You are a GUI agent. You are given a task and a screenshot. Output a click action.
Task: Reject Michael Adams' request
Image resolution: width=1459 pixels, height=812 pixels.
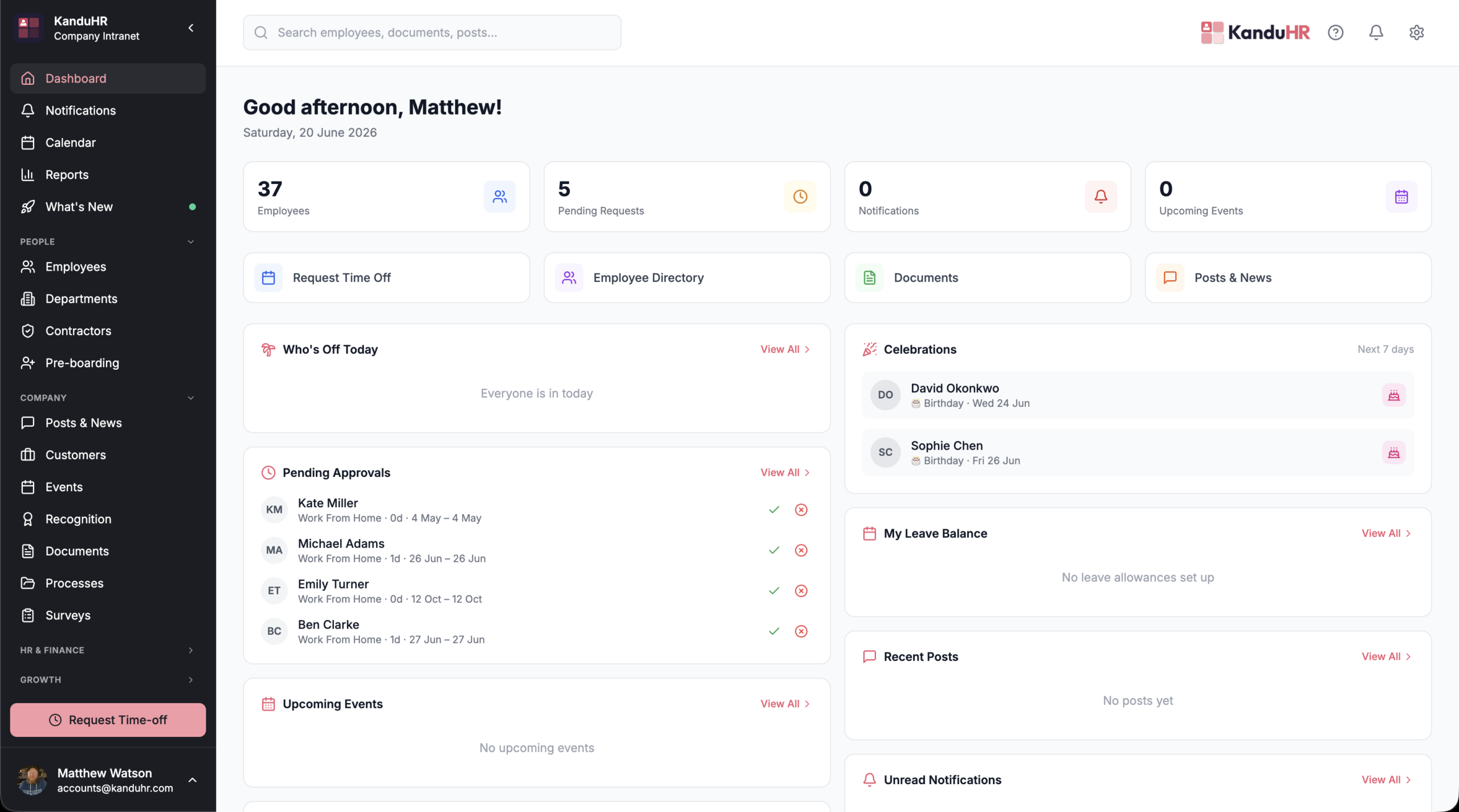[x=801, y=550]
